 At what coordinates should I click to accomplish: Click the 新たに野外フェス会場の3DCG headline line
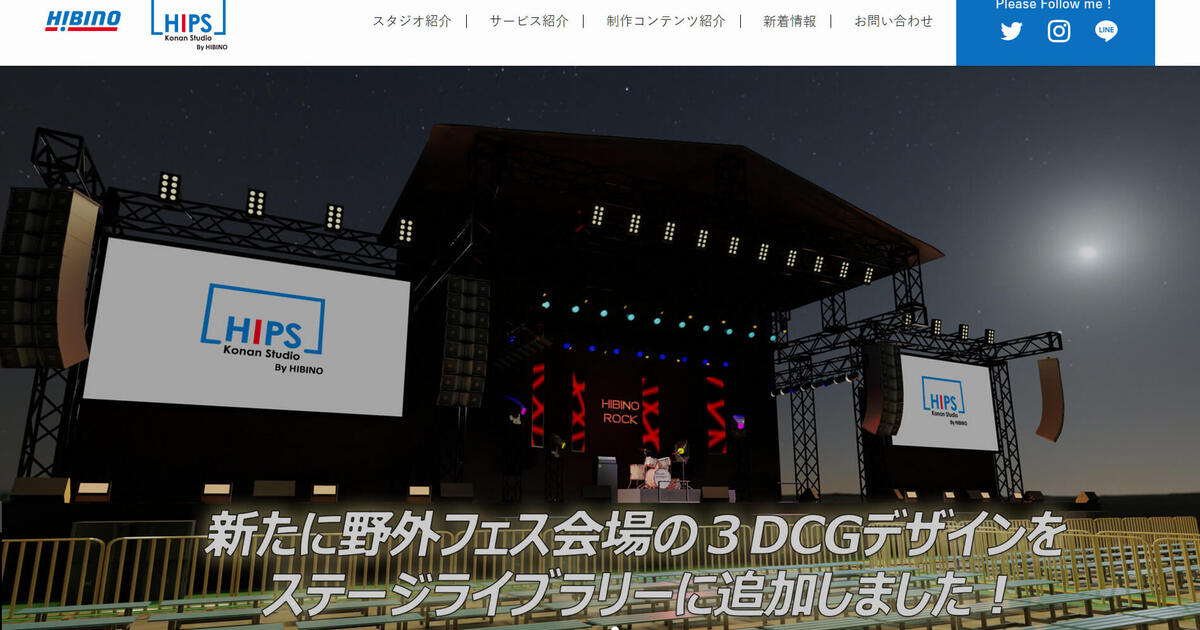(637, 539)
